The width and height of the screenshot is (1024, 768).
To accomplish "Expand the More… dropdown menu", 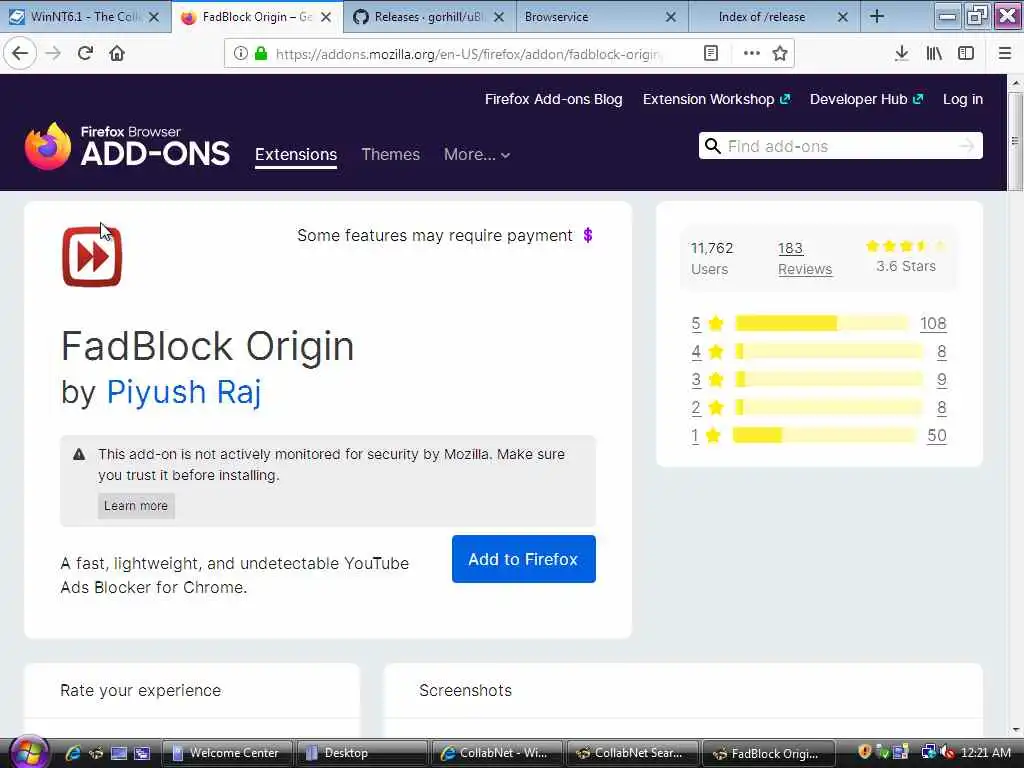I will (x=477, y=155).
